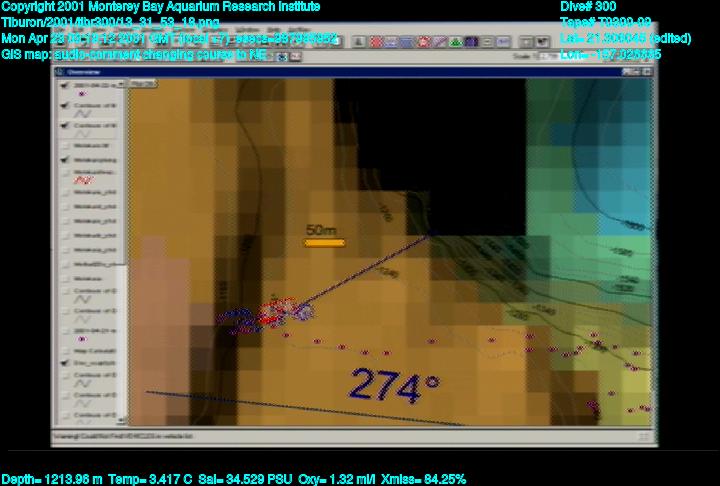Click the gray toolbar icon right of the dark purple icon
This screenshot has width=720, height=486.
pyautogui.click(x=487, y=42)
